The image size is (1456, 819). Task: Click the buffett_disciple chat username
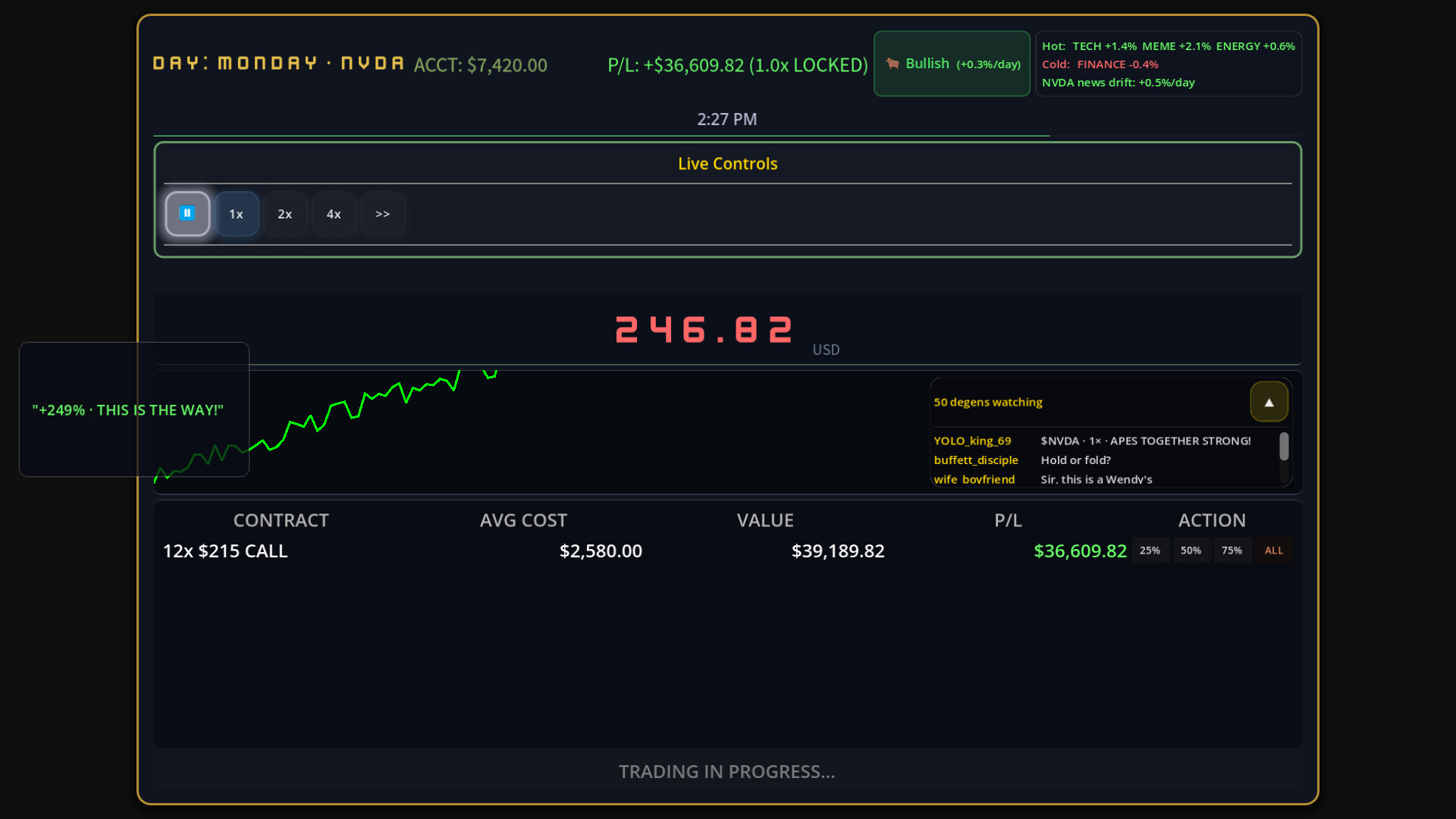[x=976, y=460]
